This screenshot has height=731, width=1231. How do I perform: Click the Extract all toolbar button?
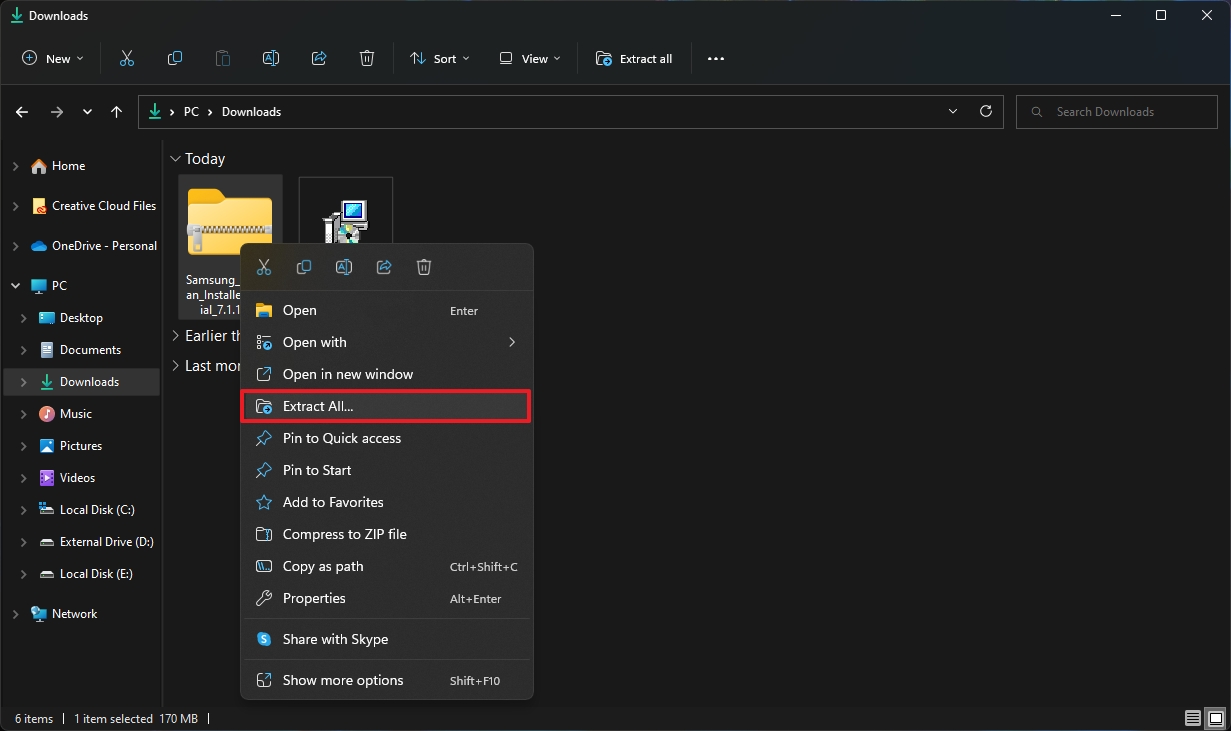click(634, 58)
